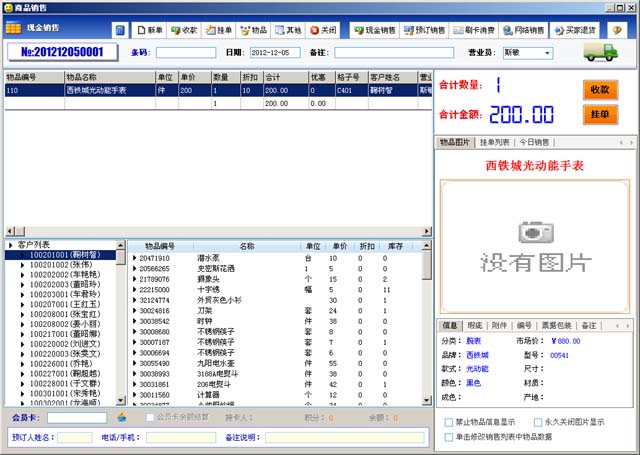
Task: Check 单击修改销售列表中物品数据 option
Action: tap(448, 437)
